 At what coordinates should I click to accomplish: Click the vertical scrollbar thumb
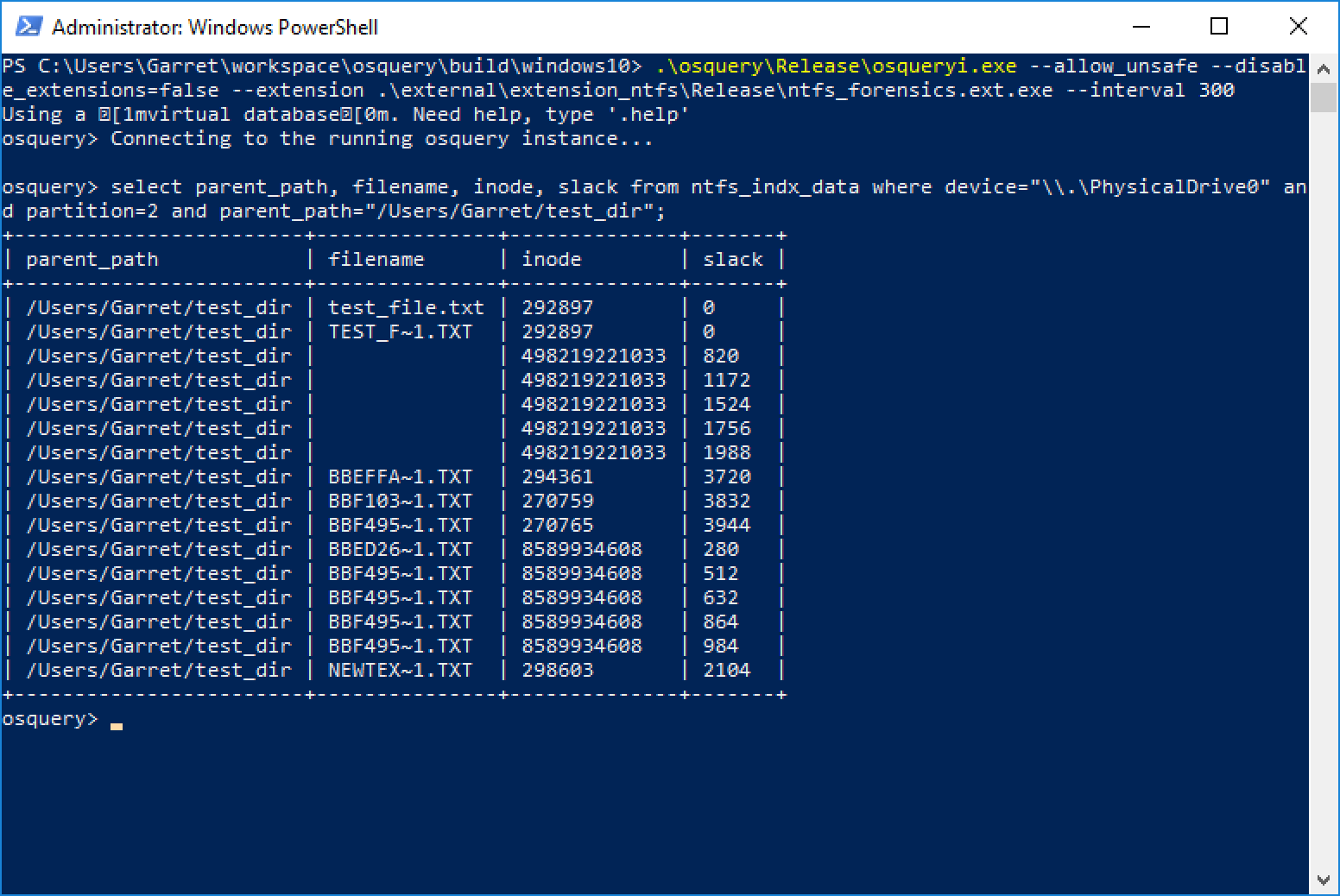point(1323,97)
